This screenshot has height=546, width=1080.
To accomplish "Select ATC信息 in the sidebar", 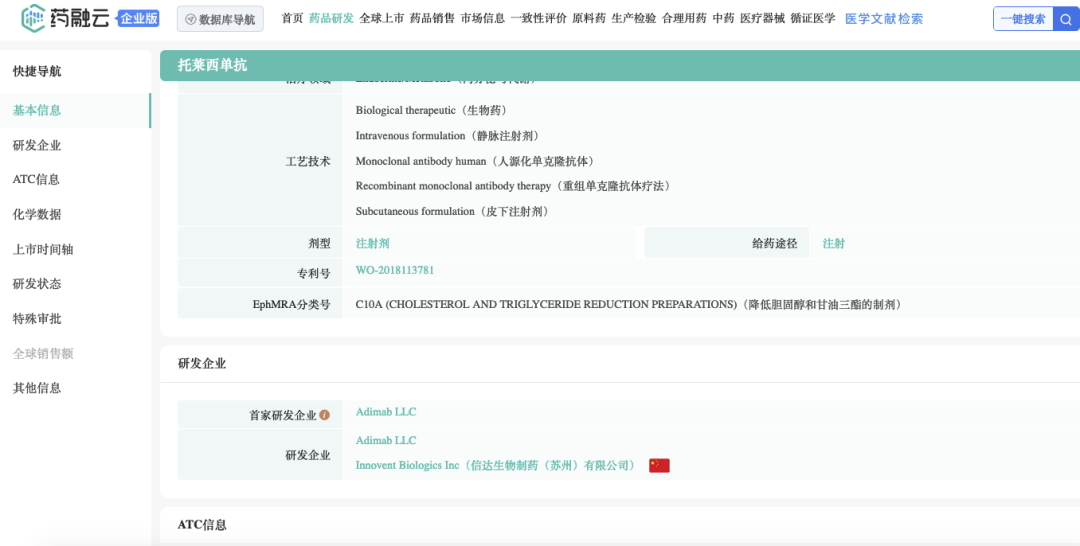I will point(36,180).
